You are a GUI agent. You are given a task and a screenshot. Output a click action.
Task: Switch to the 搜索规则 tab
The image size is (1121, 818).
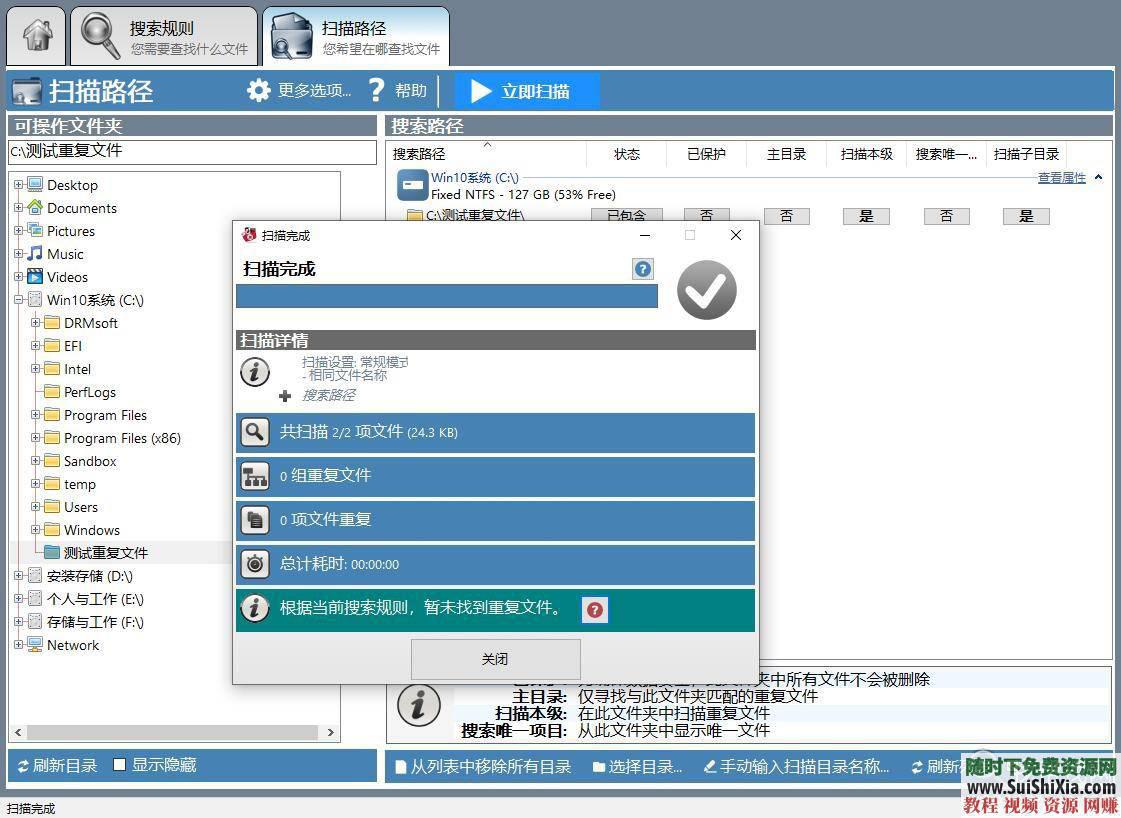tap(160, 35)
